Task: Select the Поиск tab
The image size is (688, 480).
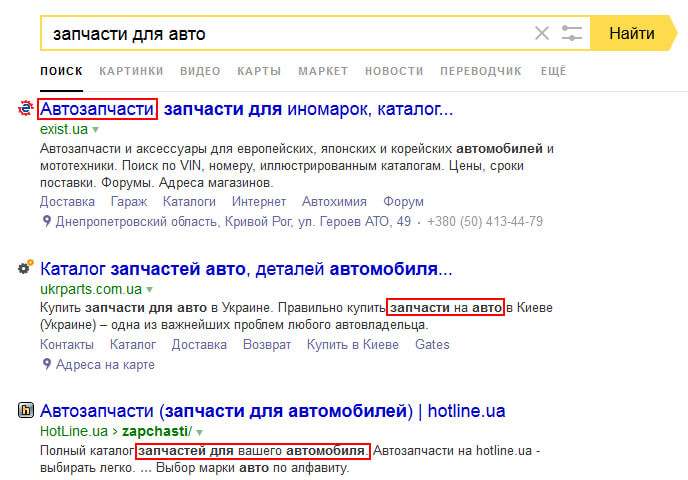Action: pyautogui.click(x=61, y=71)
